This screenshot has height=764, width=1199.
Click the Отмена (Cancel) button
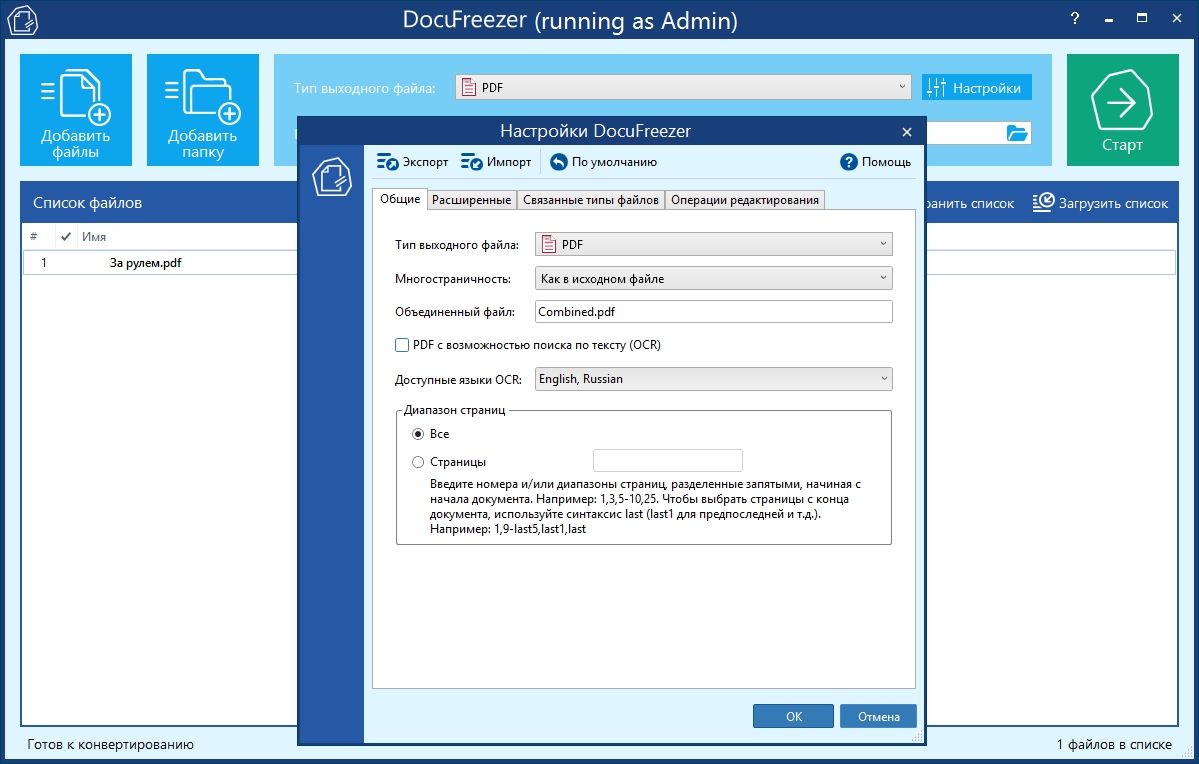pos(878,716)
